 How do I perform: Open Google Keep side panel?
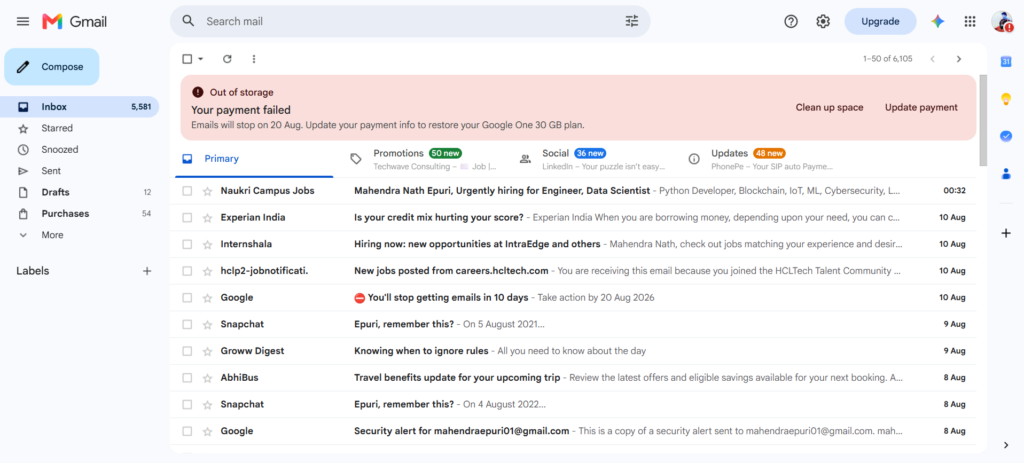point(1006,99)
